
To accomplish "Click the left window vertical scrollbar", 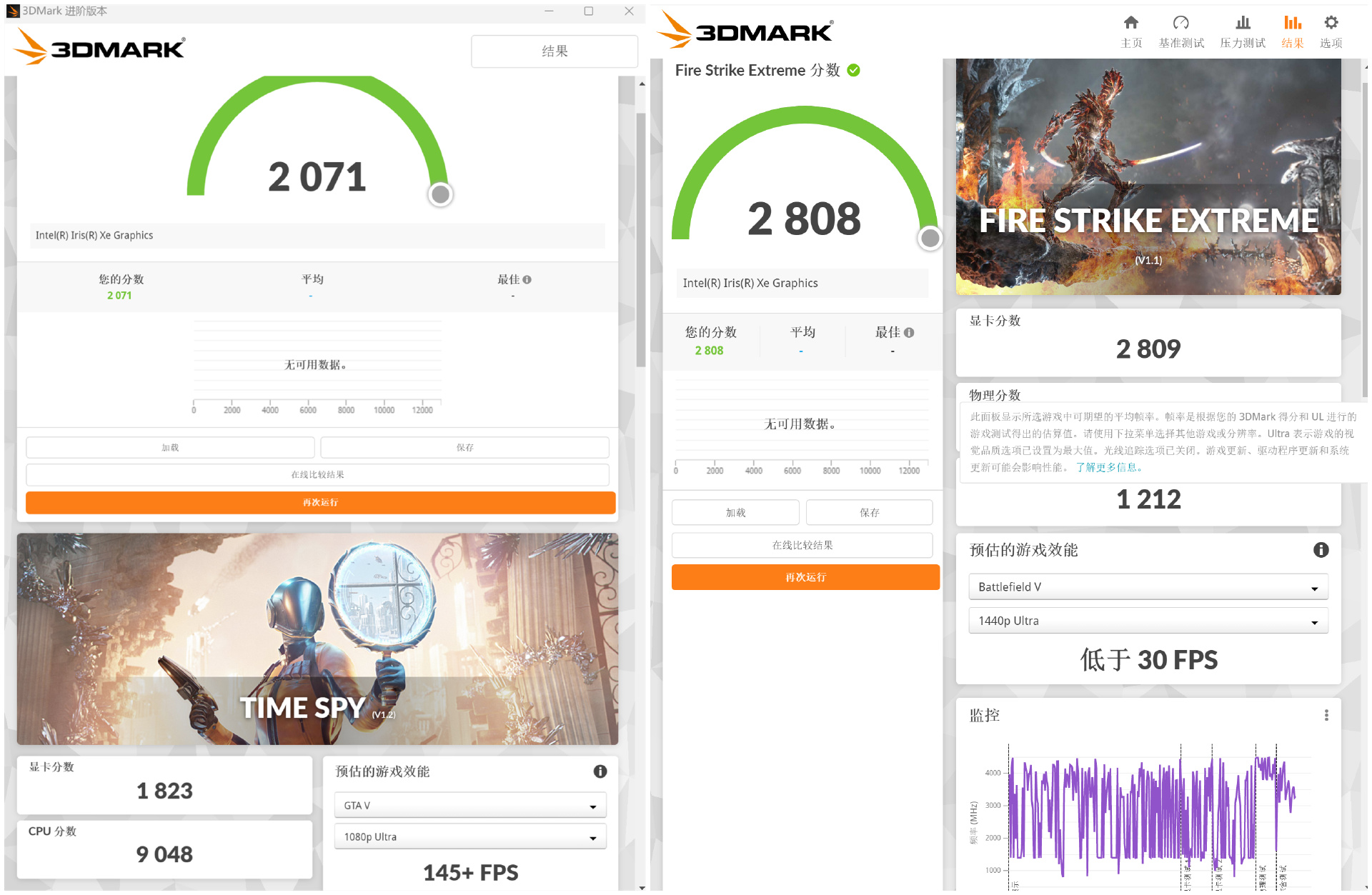I will [x=641, y=239].
